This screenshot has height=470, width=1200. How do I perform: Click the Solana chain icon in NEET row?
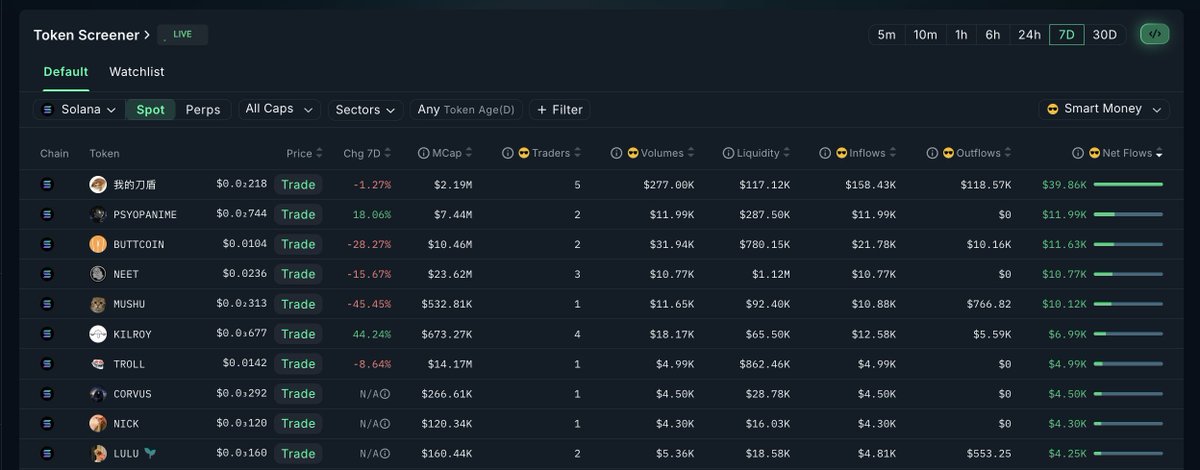pos(46,274)
